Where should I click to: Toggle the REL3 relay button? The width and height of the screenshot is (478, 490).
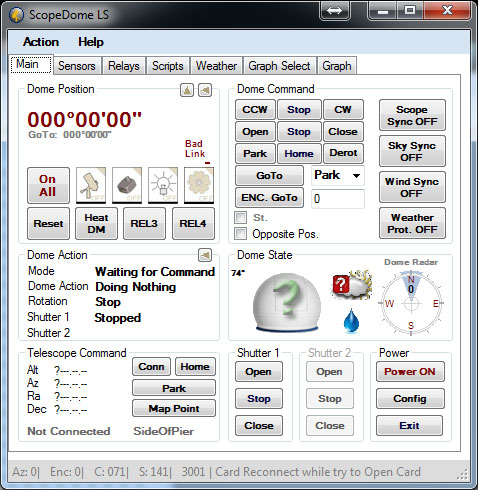pyautogui.click(x=144, y=223)
